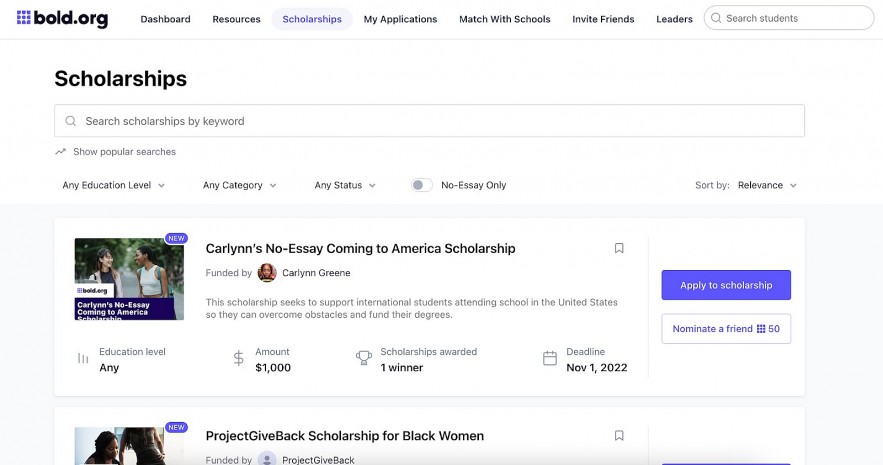Open the Any Category filter dropdown
This screenshot has width=883, height=465.
(239, 185)
